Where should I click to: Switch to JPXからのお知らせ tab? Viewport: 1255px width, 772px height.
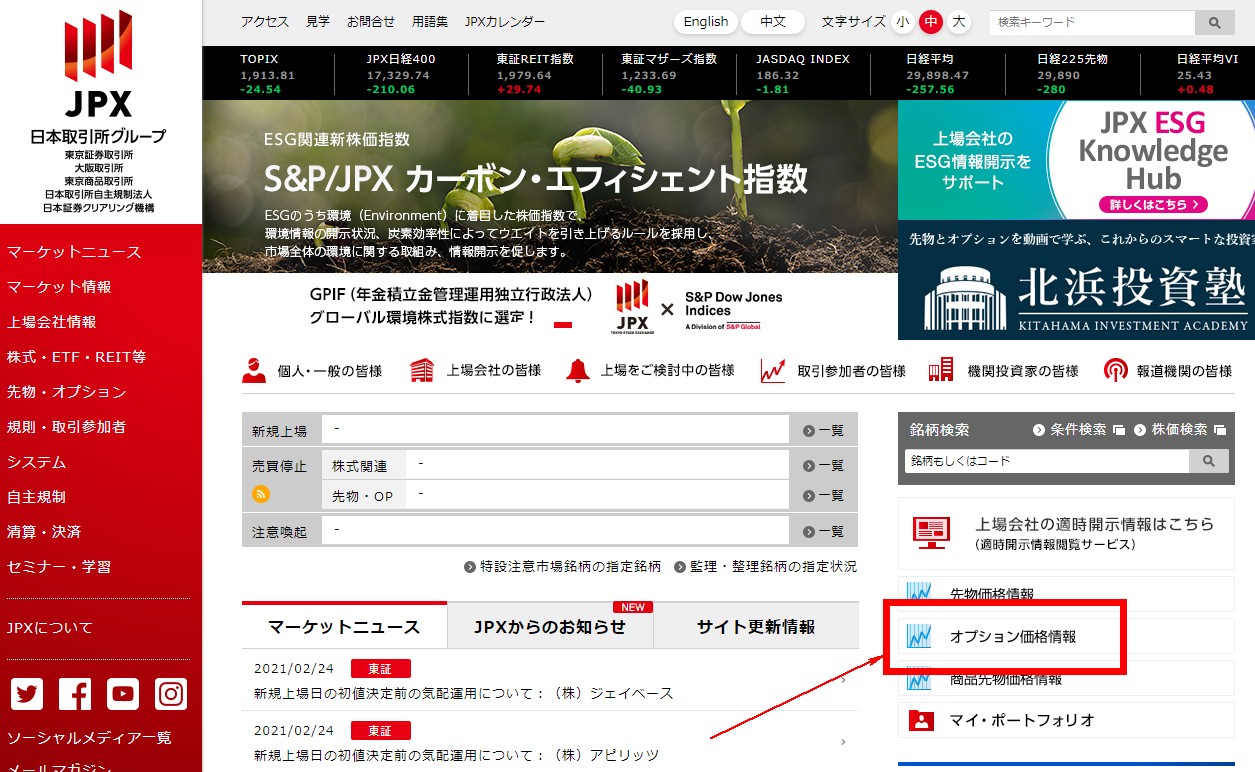[550, 626]
